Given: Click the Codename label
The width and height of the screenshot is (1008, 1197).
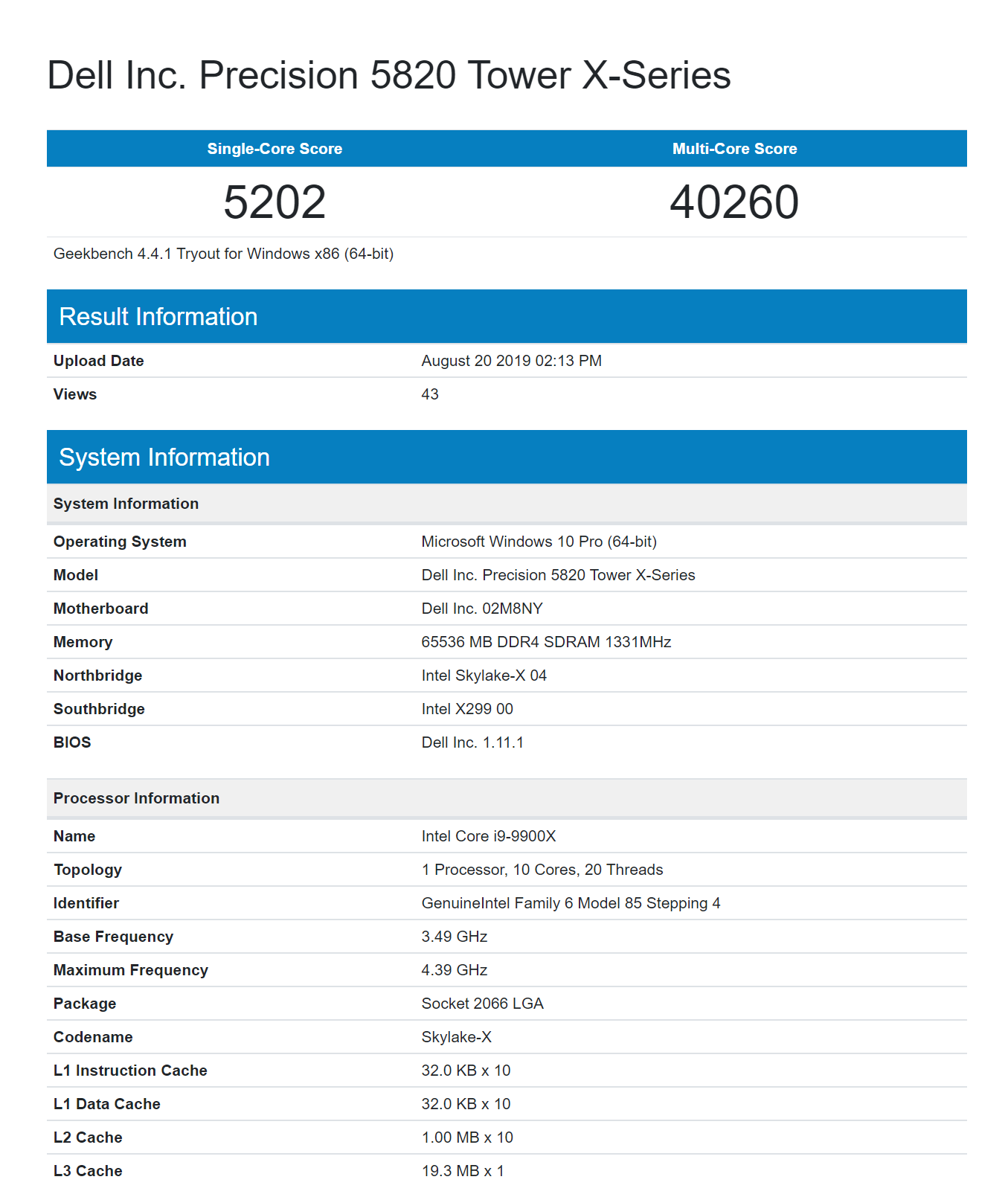Looking at the screenshot, I should click(93, 1037).
